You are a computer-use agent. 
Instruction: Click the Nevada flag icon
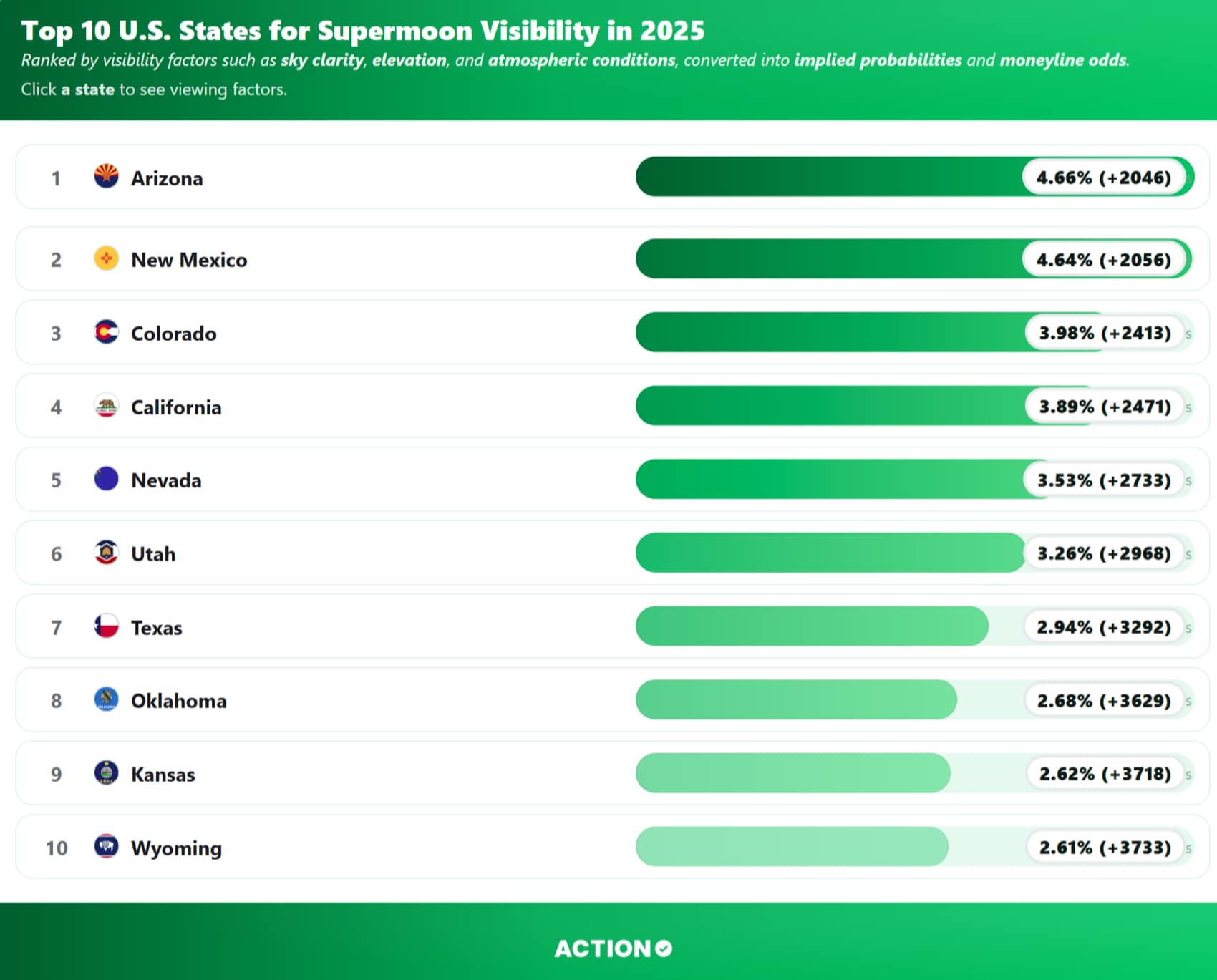(106, 479)
